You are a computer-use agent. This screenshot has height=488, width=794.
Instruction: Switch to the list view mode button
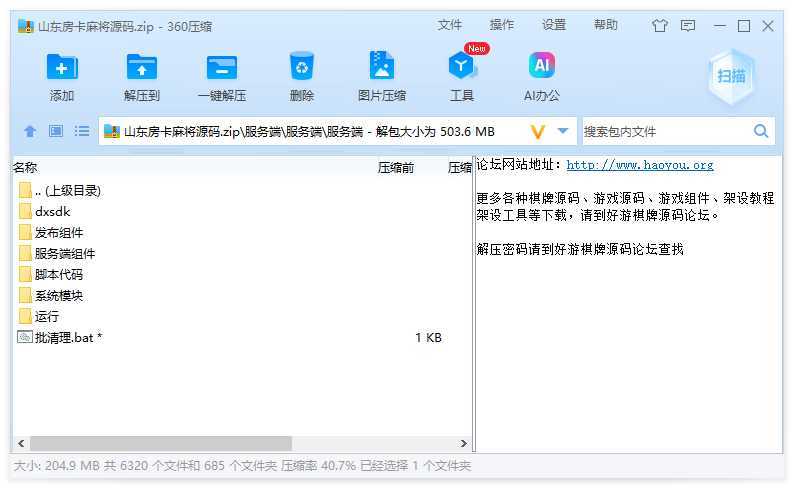(82, 131)
